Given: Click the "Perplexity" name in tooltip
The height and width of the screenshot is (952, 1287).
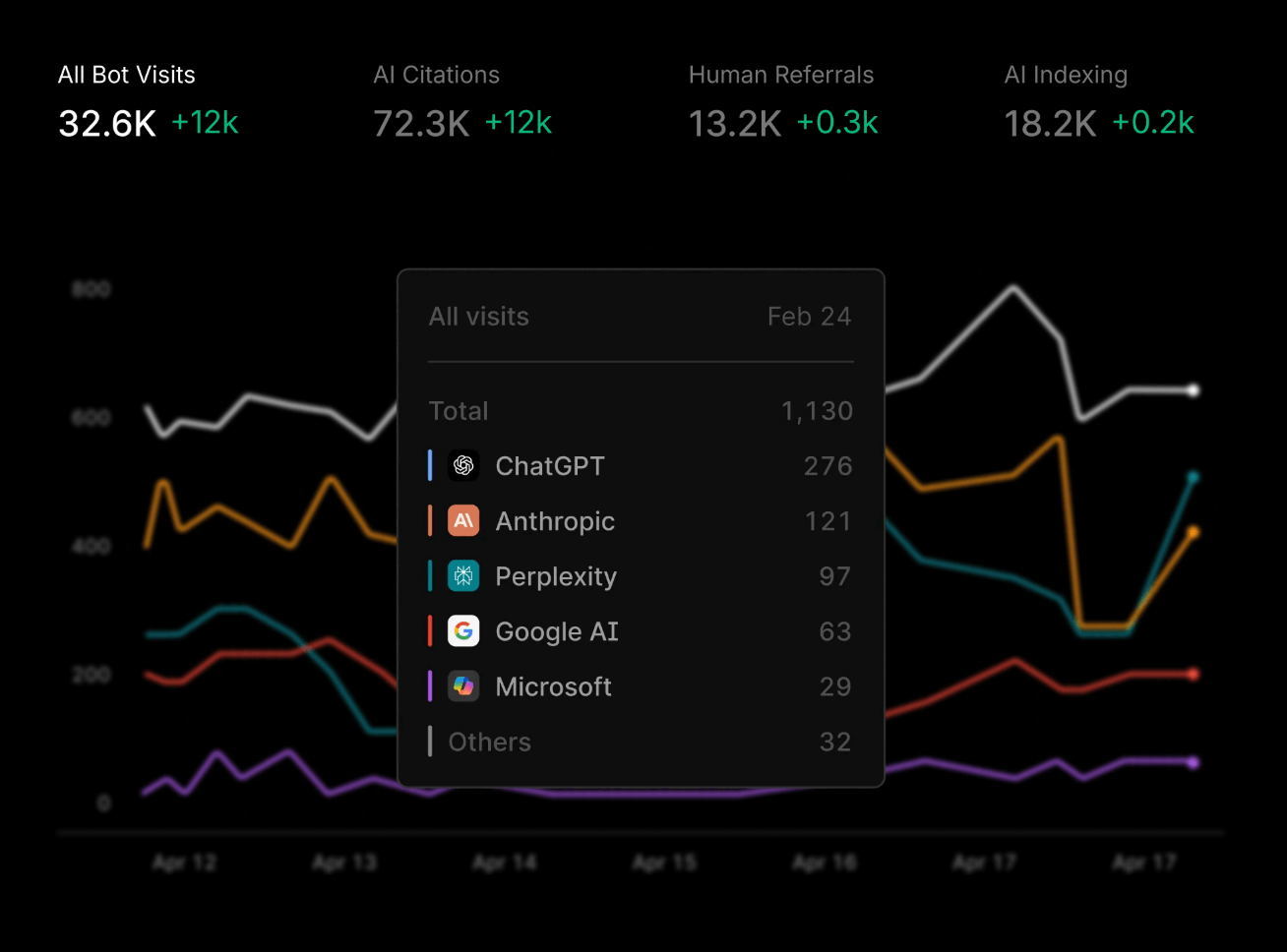Looking at the screenshot, I should 556,576.
